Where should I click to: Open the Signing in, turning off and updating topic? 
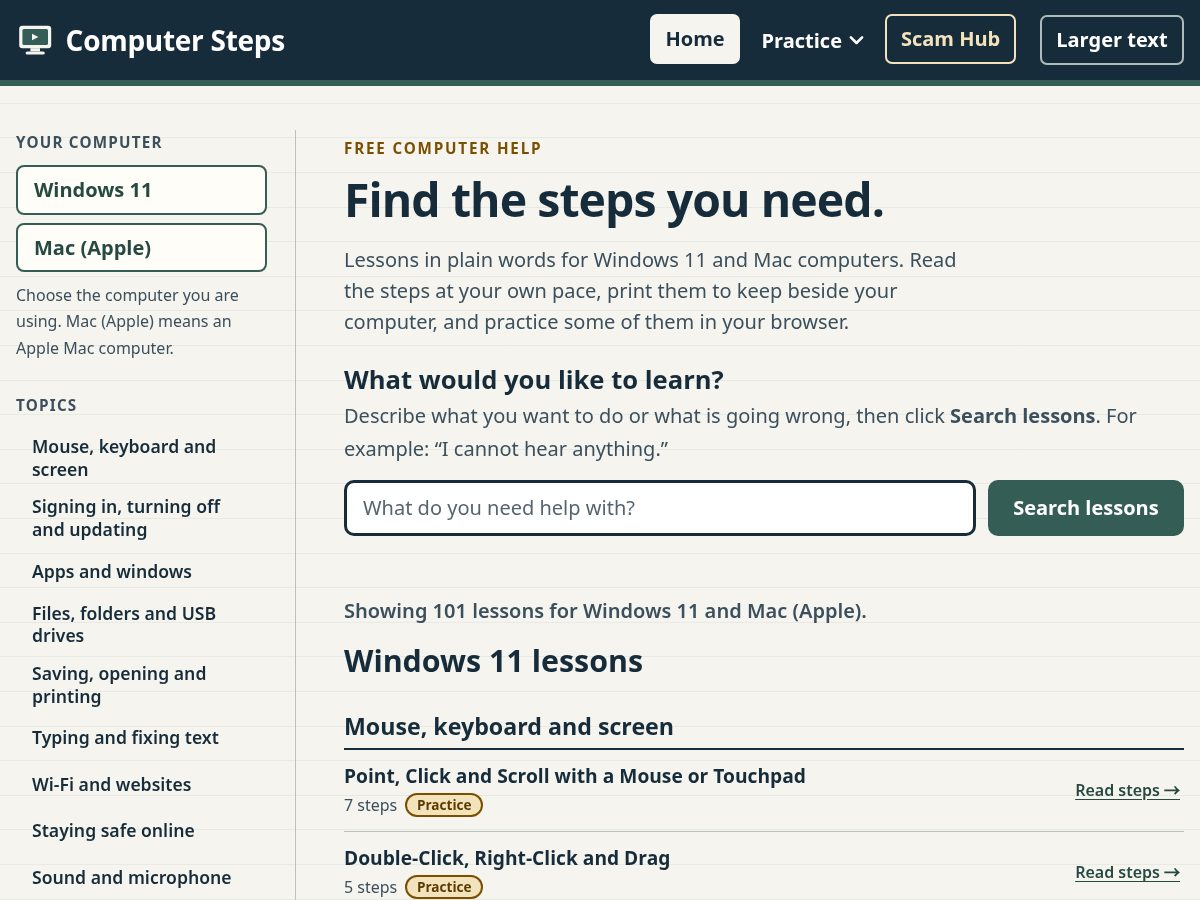(126, 518)
